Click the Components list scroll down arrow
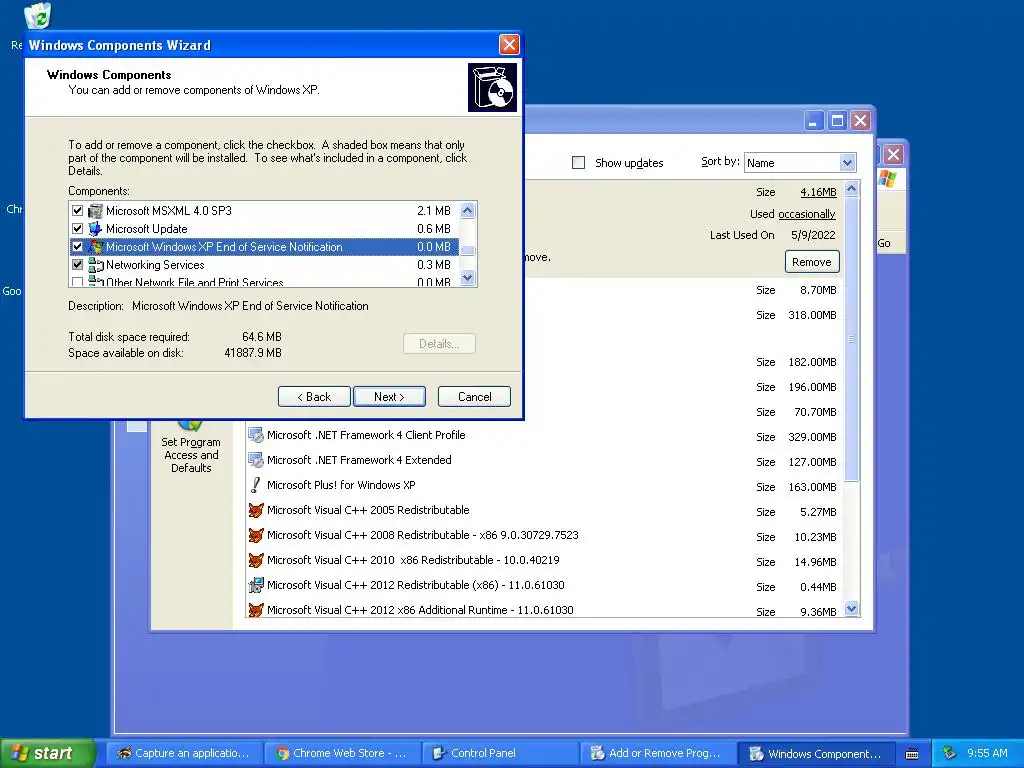 (x=468, y=278)
